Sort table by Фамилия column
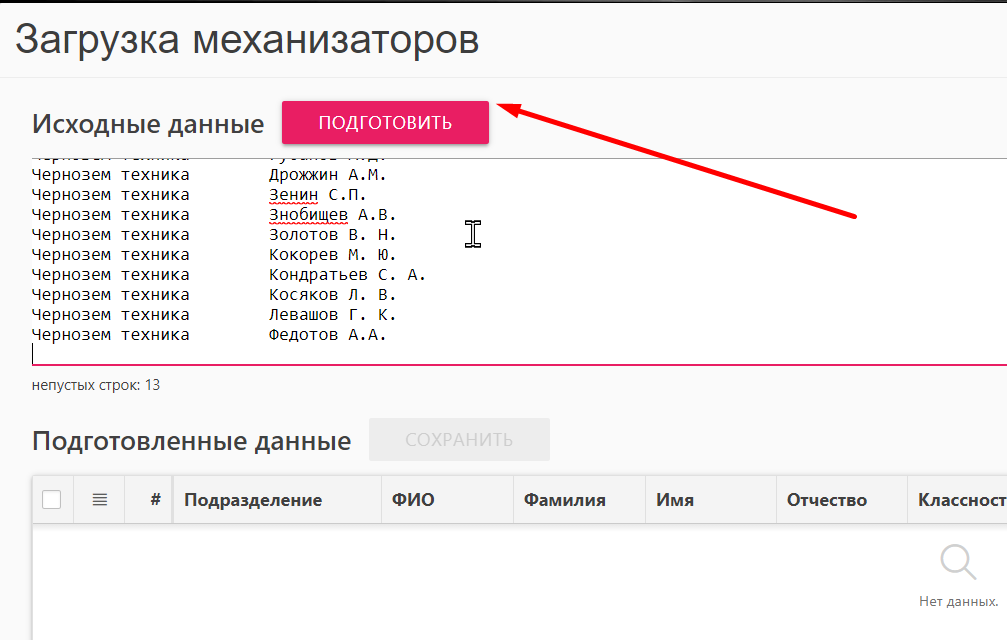This screenshot has height=640, width=1007. (565, 500)
